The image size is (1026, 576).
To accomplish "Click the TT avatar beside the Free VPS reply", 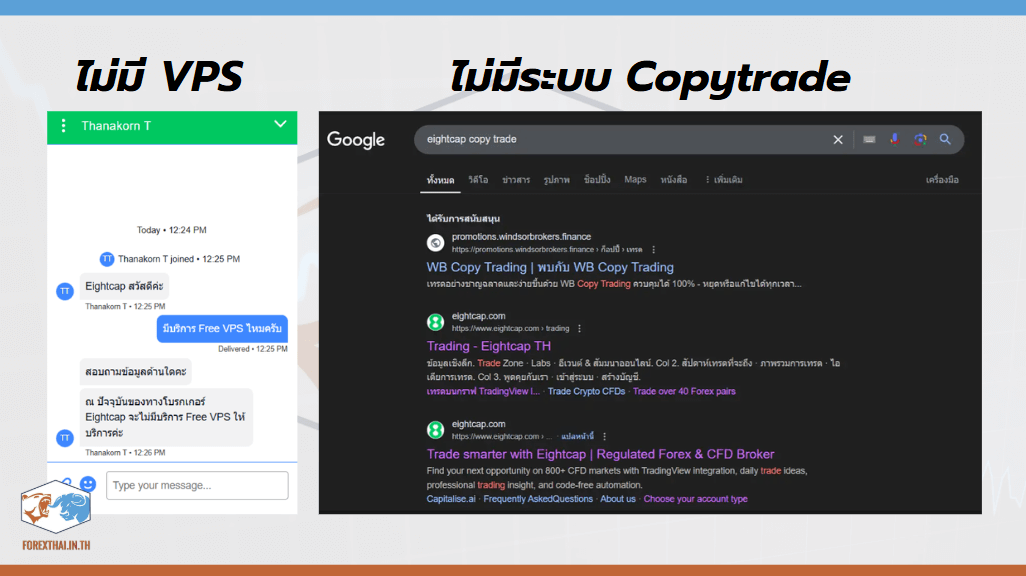I will click(65, 438).
